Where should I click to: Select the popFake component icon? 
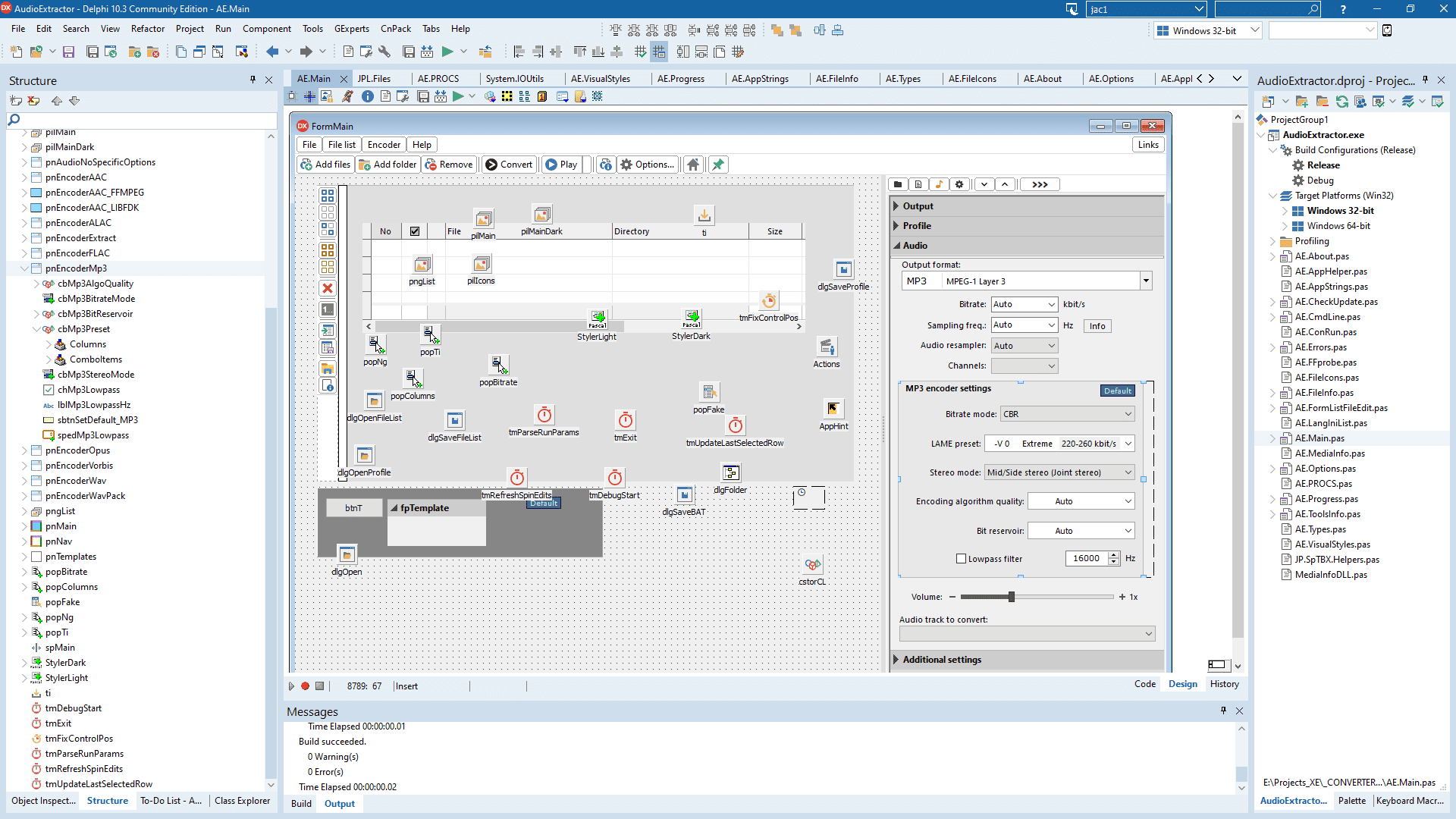[709, 392]
